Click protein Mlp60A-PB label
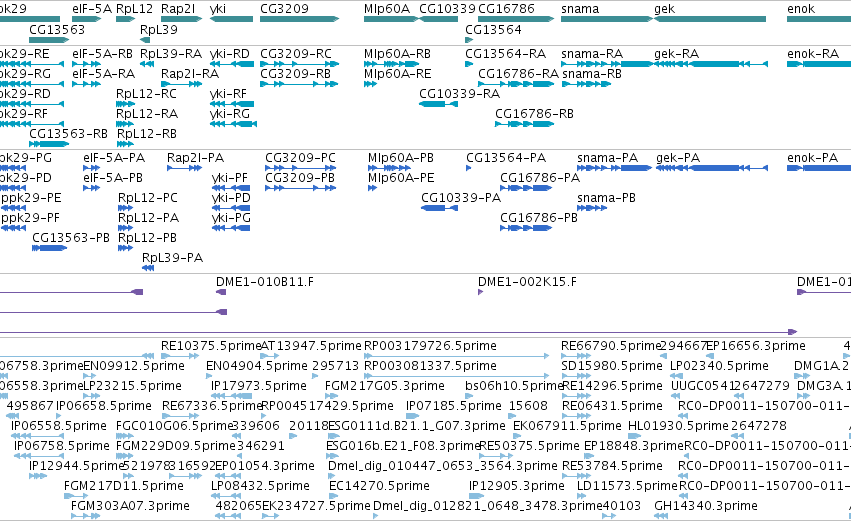851x521 pixels. 401,158
